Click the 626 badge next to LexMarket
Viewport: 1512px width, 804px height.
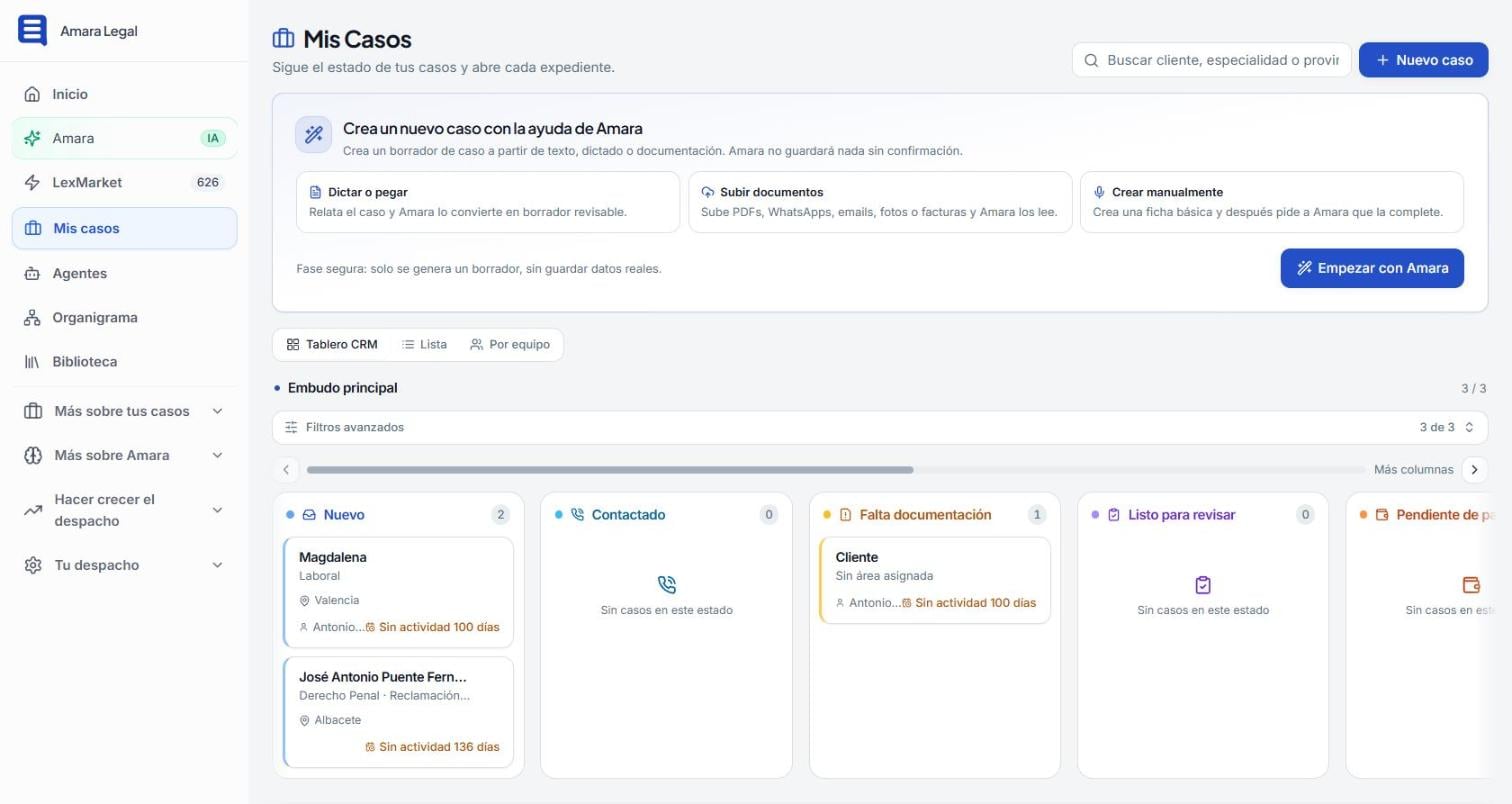pos(208,182)
